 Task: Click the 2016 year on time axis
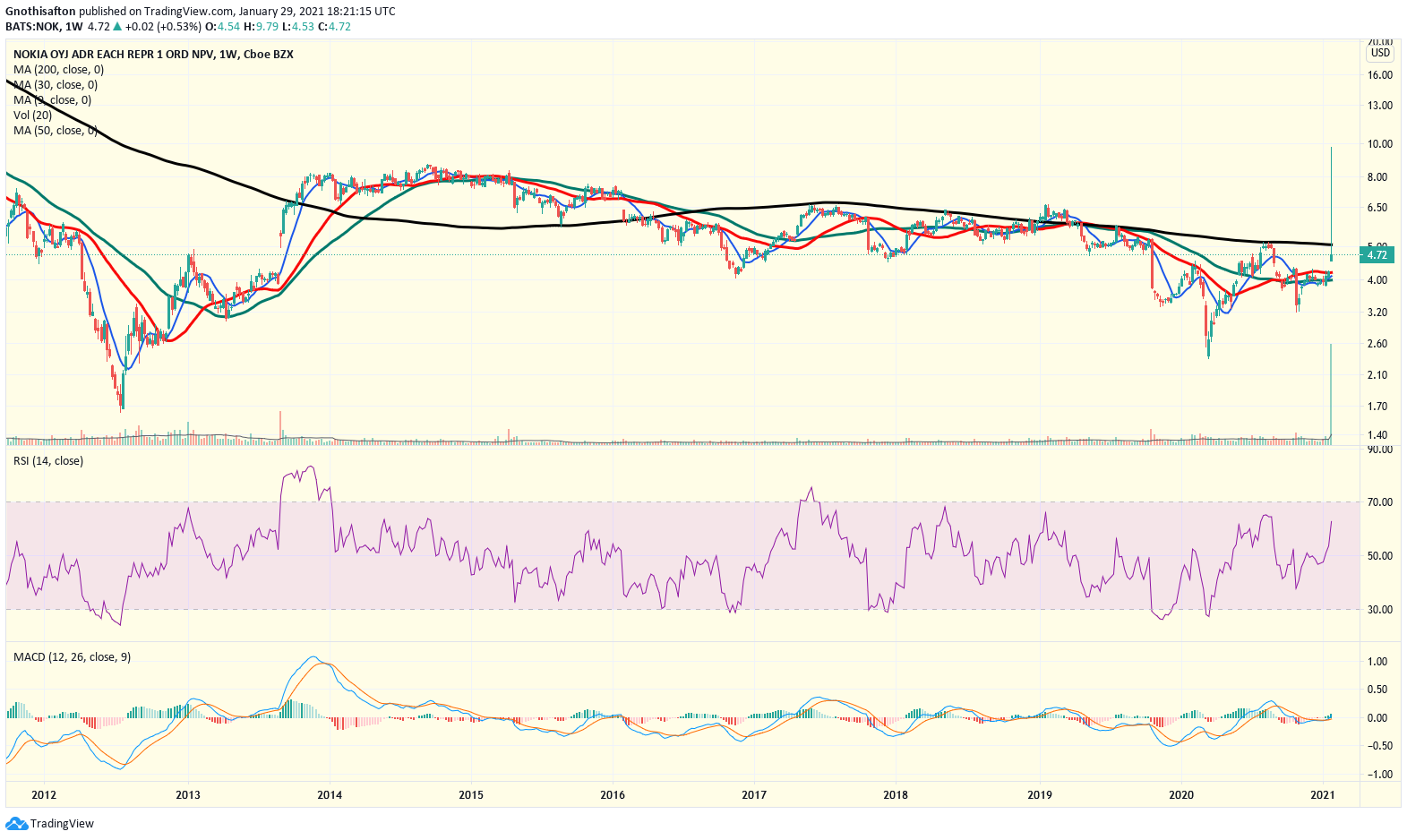pyautogui.click(x=613, y=795)
